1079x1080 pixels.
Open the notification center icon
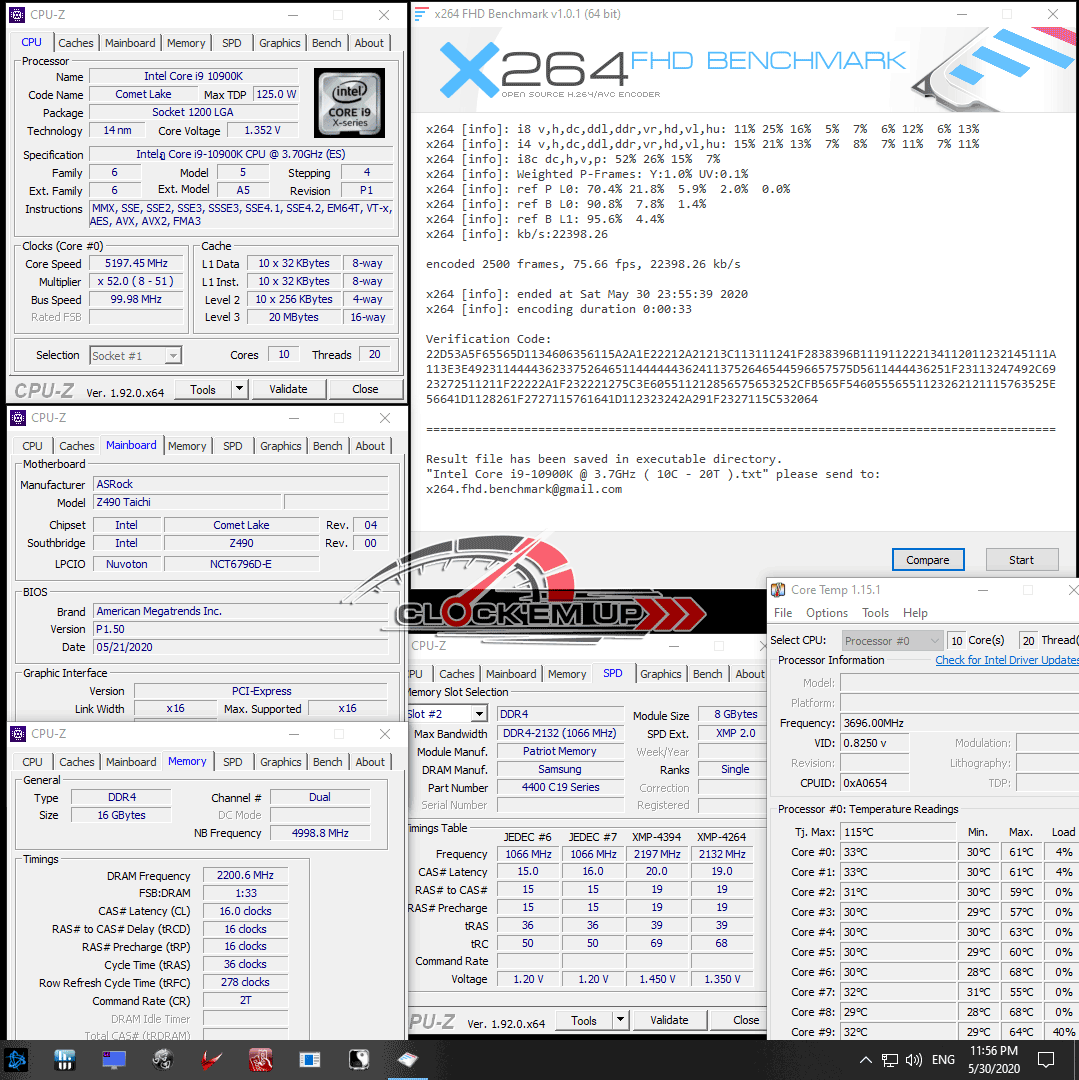point(1046,1059)
